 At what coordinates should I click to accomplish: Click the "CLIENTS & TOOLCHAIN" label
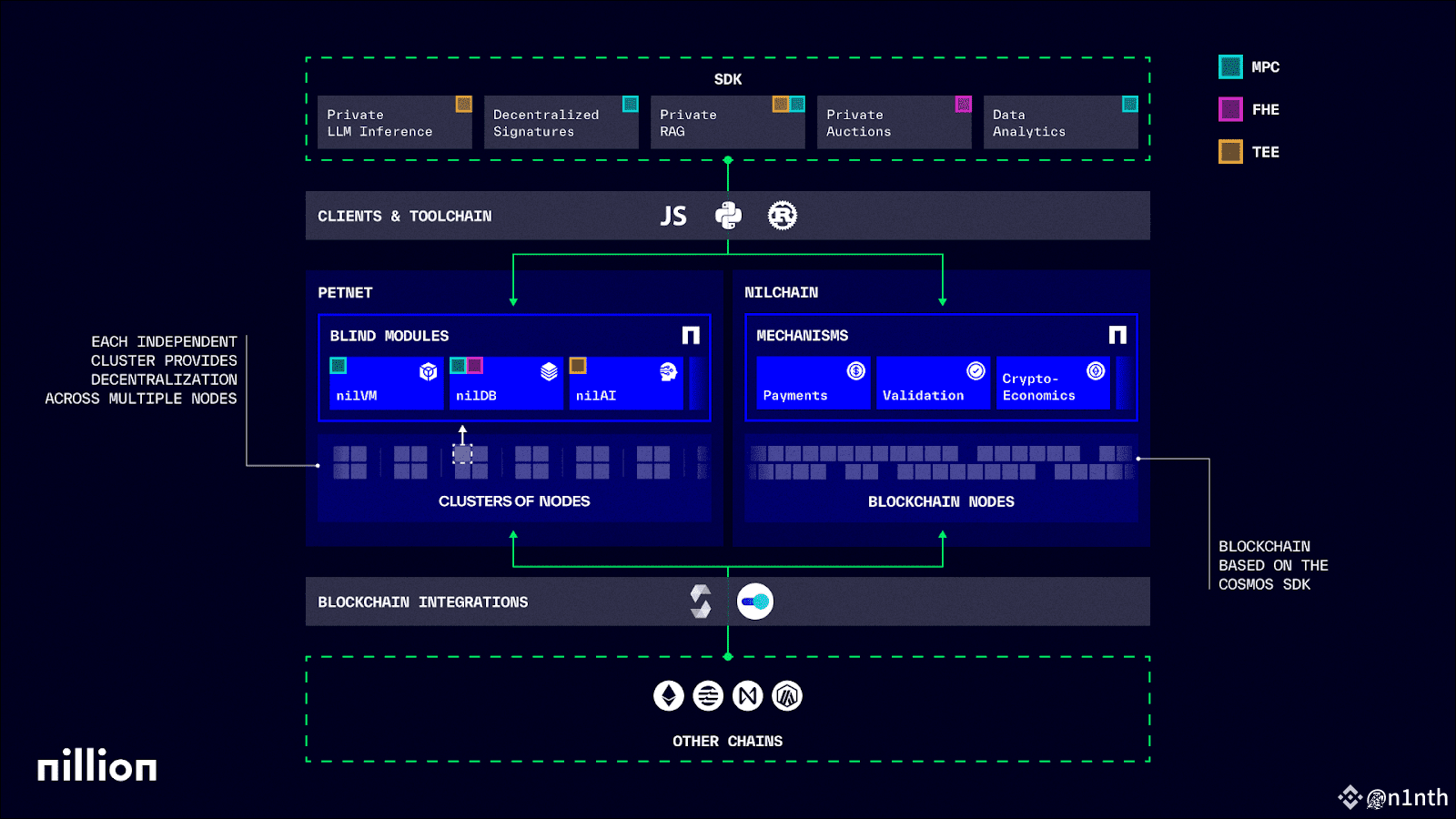point(404,216)
